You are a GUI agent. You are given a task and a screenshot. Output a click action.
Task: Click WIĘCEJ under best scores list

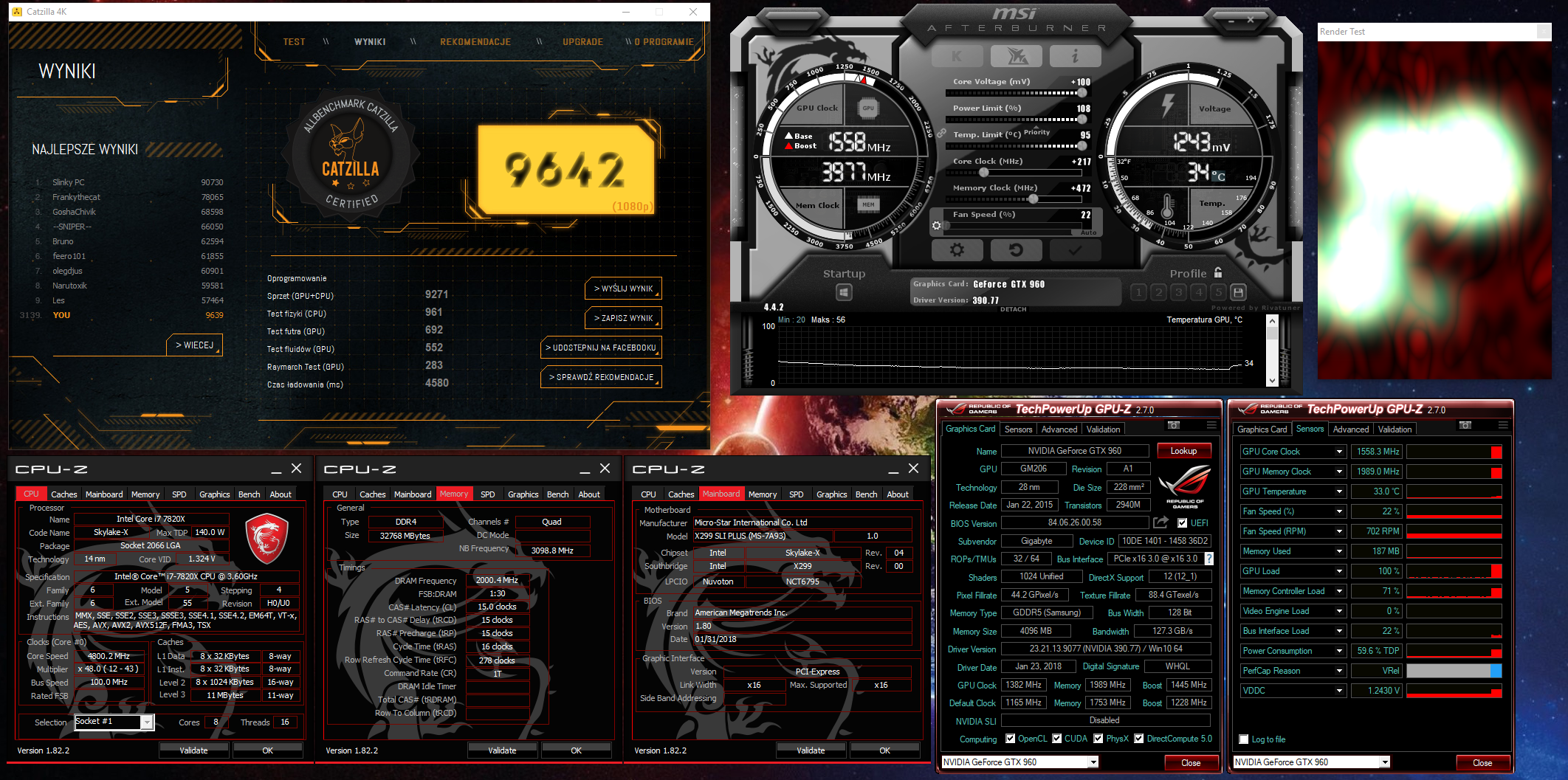(194, 345)
